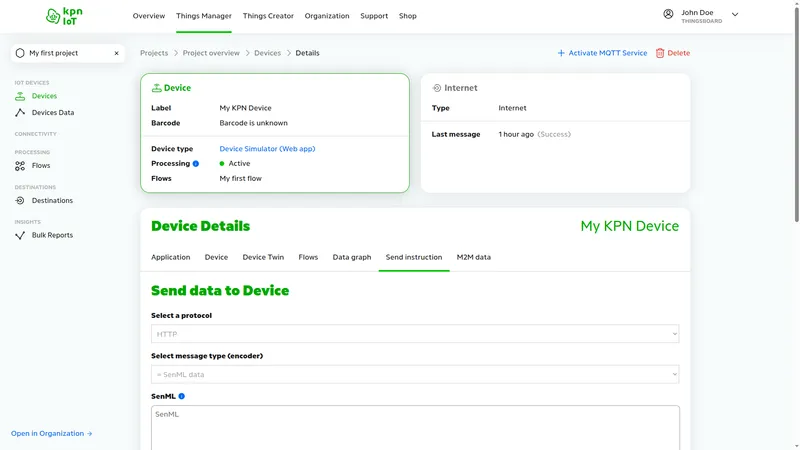Click the 1 hour ago last message
Image resolution: width=800 pixels, height=450 pixels.
pyautogui.click(x=516, y=135)
